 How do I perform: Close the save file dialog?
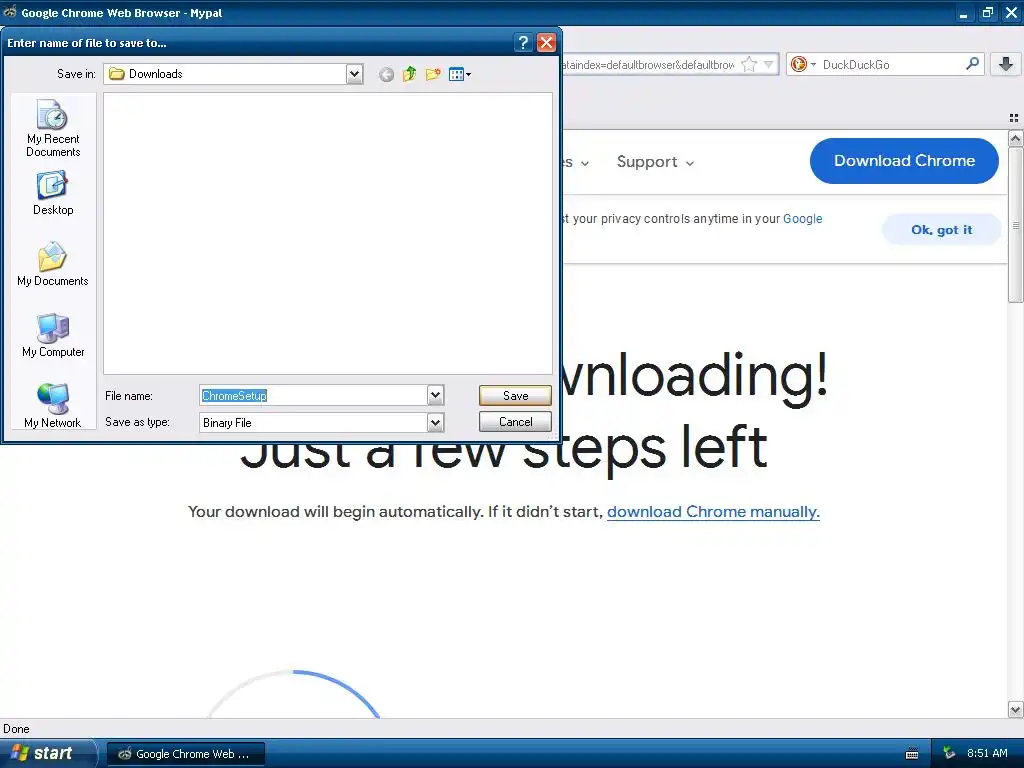[546, 43]
